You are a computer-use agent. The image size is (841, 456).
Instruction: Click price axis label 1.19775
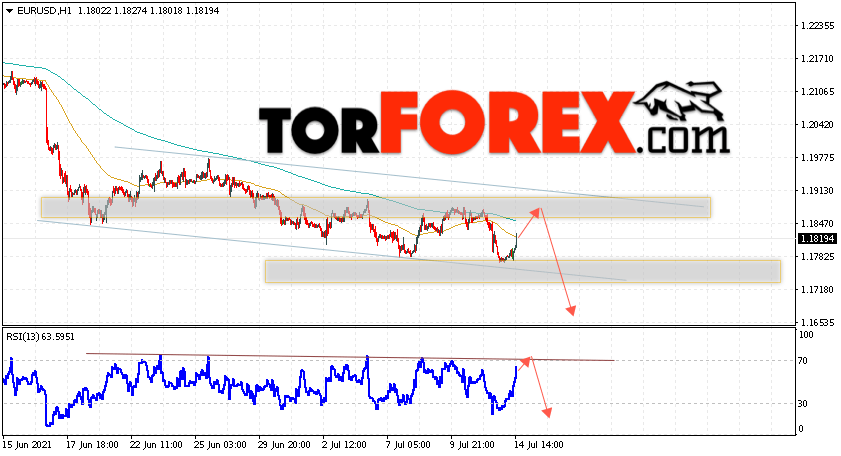coord(817,158)
